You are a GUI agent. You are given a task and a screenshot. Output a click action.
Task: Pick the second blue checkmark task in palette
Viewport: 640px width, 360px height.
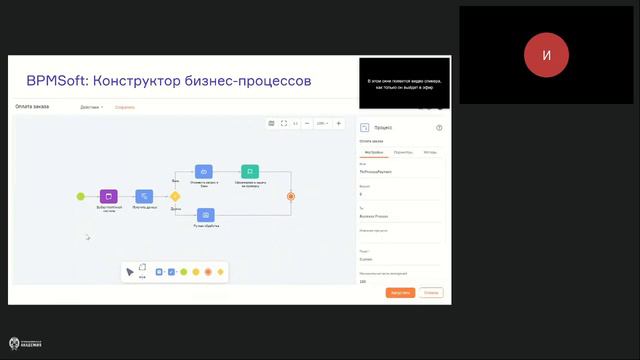coord(171,272)
